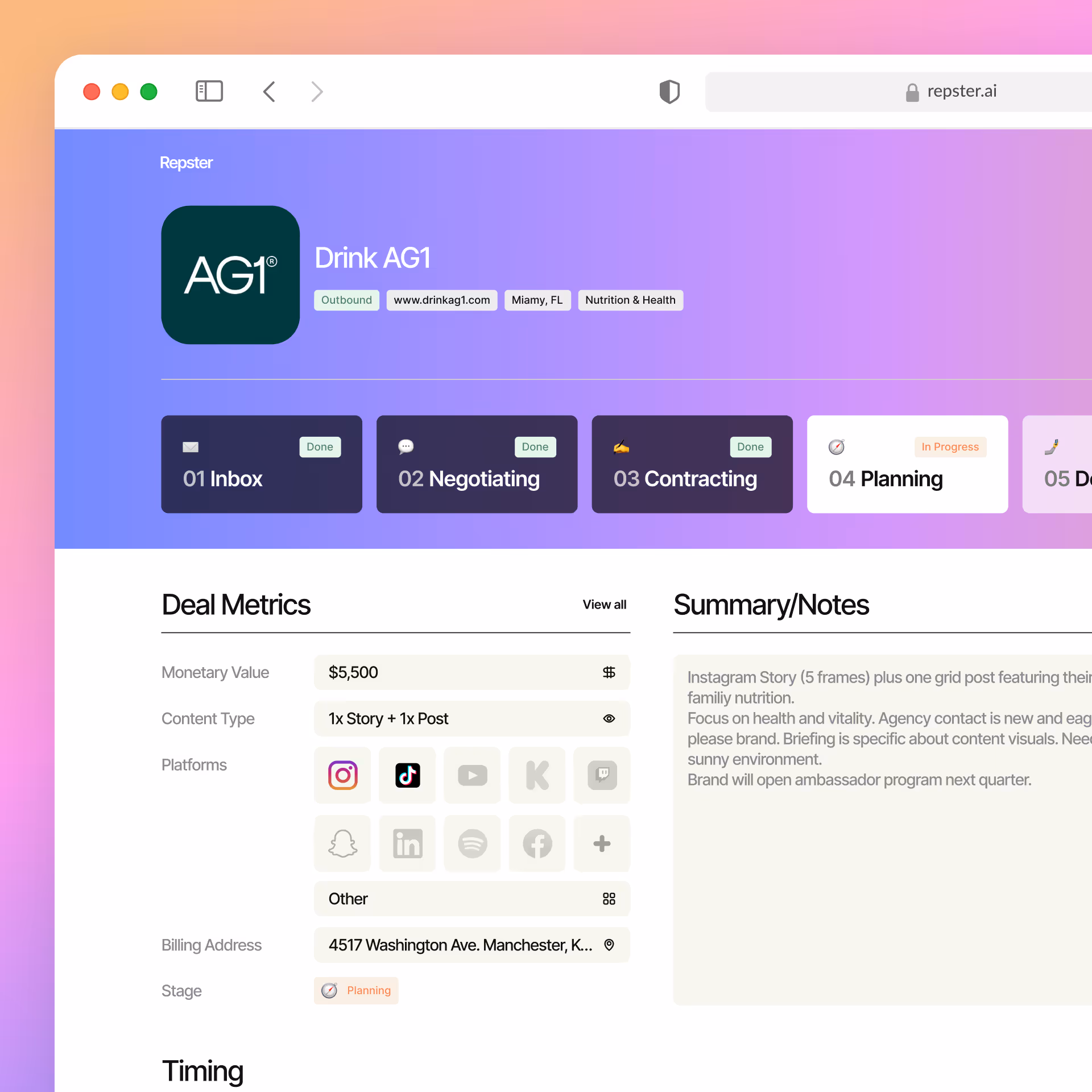1092x1092 pixels.
Task: Select the TikTok platform icon
Action: (407, 775)
